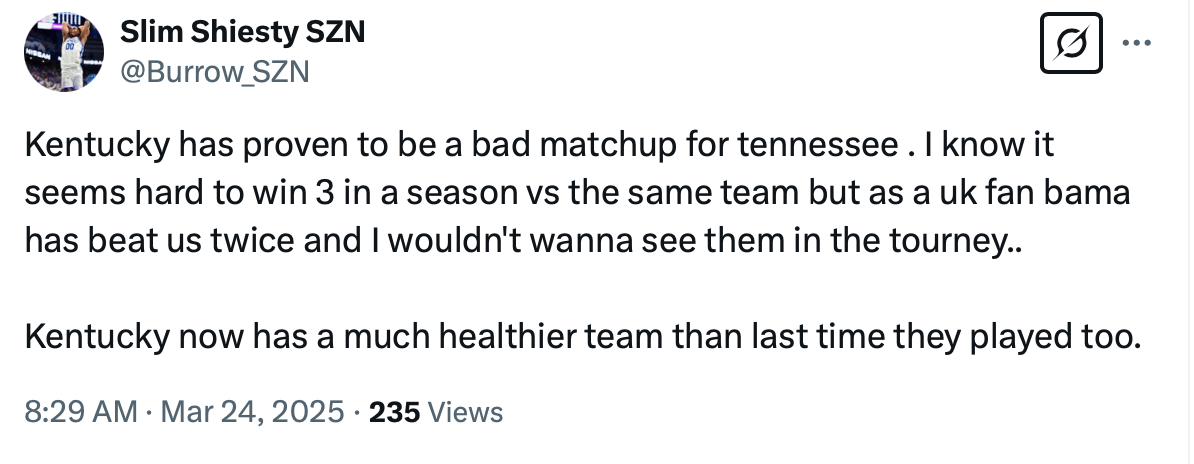Open the Slim Shiesty SZN display name
The width and height of the screenshot is (1194, 464).
[x=242, y=33]
